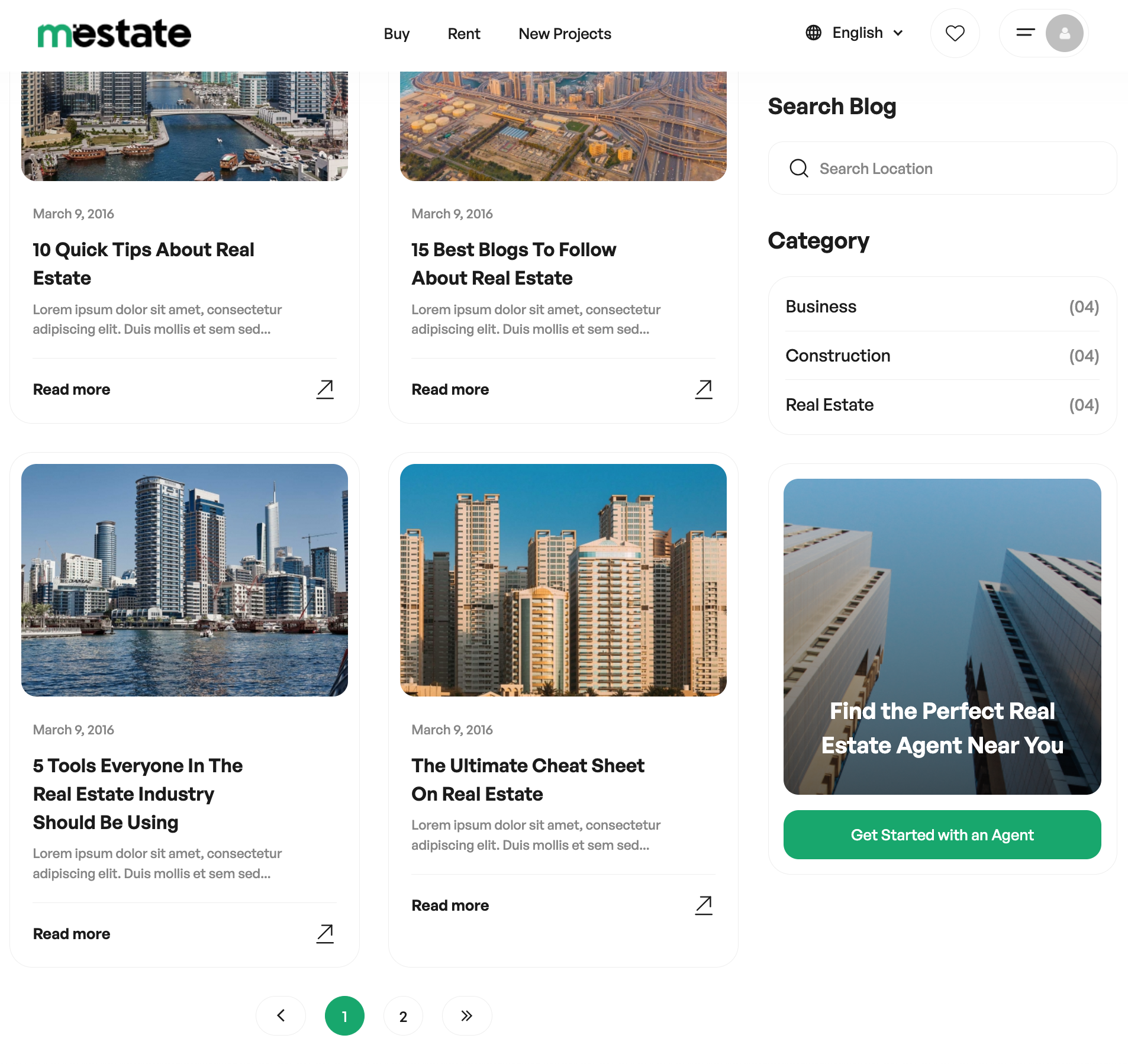This screenshot has width=1128, height=1064.
Task: Click arrow icon on Ultimate Cheat Sheet card
Action: tap(704, 905)
